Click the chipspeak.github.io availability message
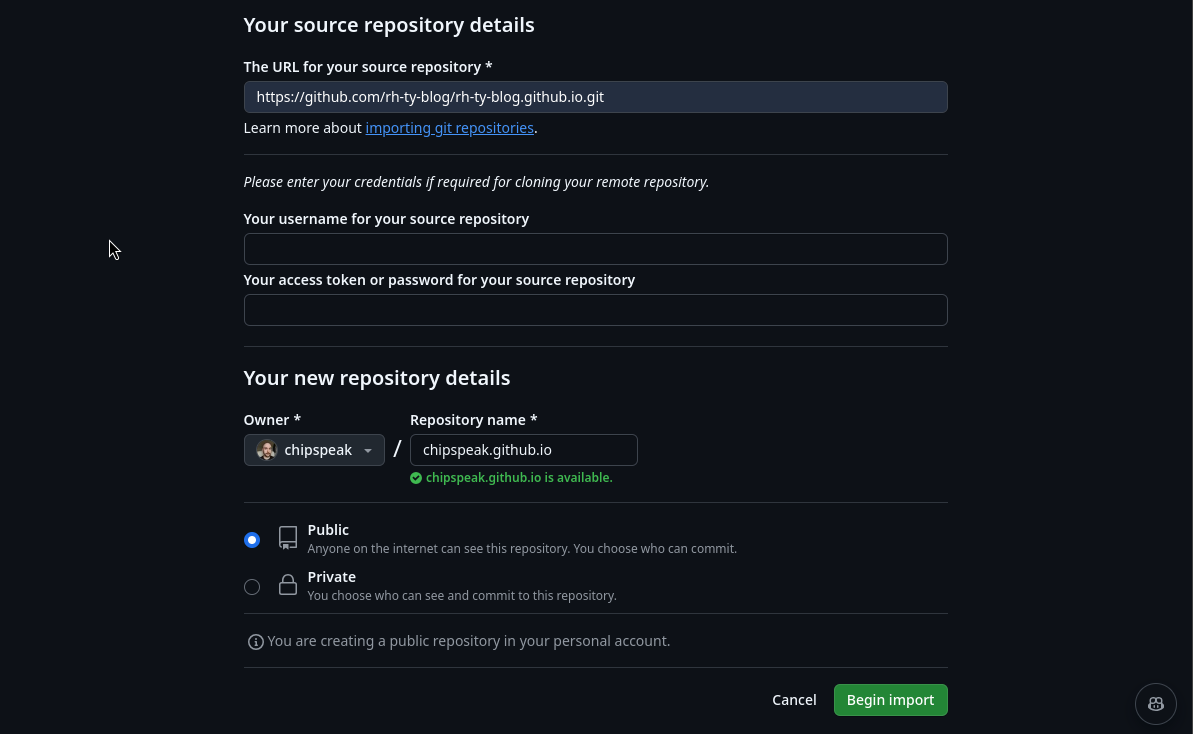 tap(518, 477)
